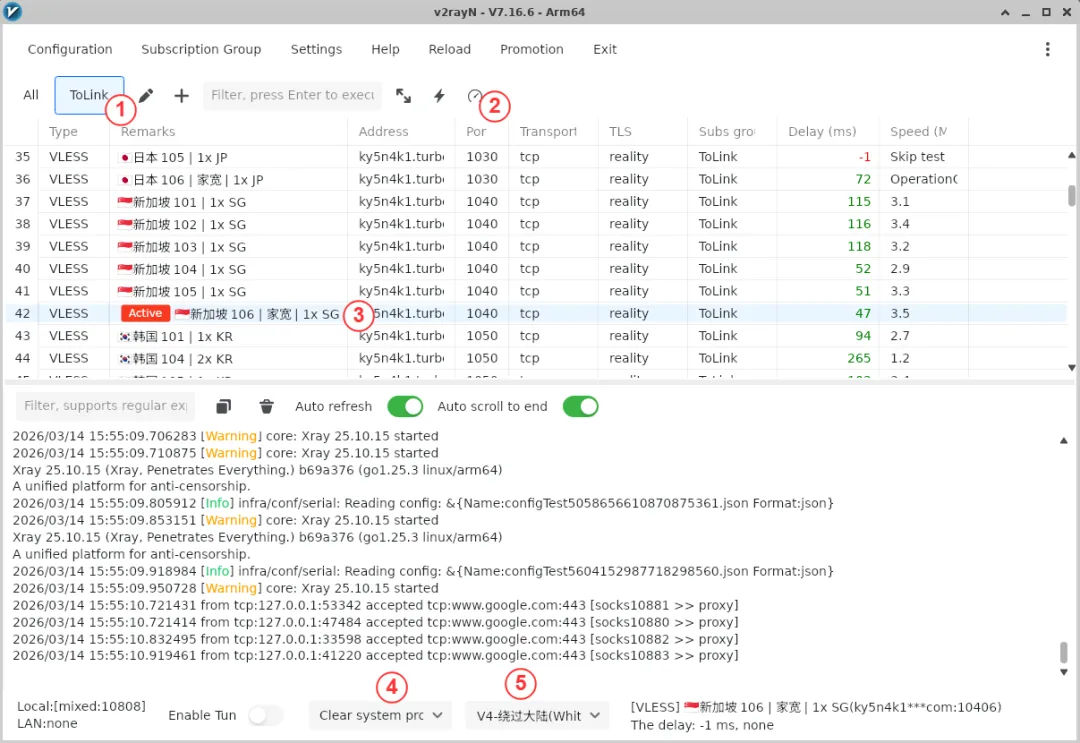This screenshot has height=743, width=1080.
Task: Click the lightning bolt test icon
Action: click(x=439, y=96)
